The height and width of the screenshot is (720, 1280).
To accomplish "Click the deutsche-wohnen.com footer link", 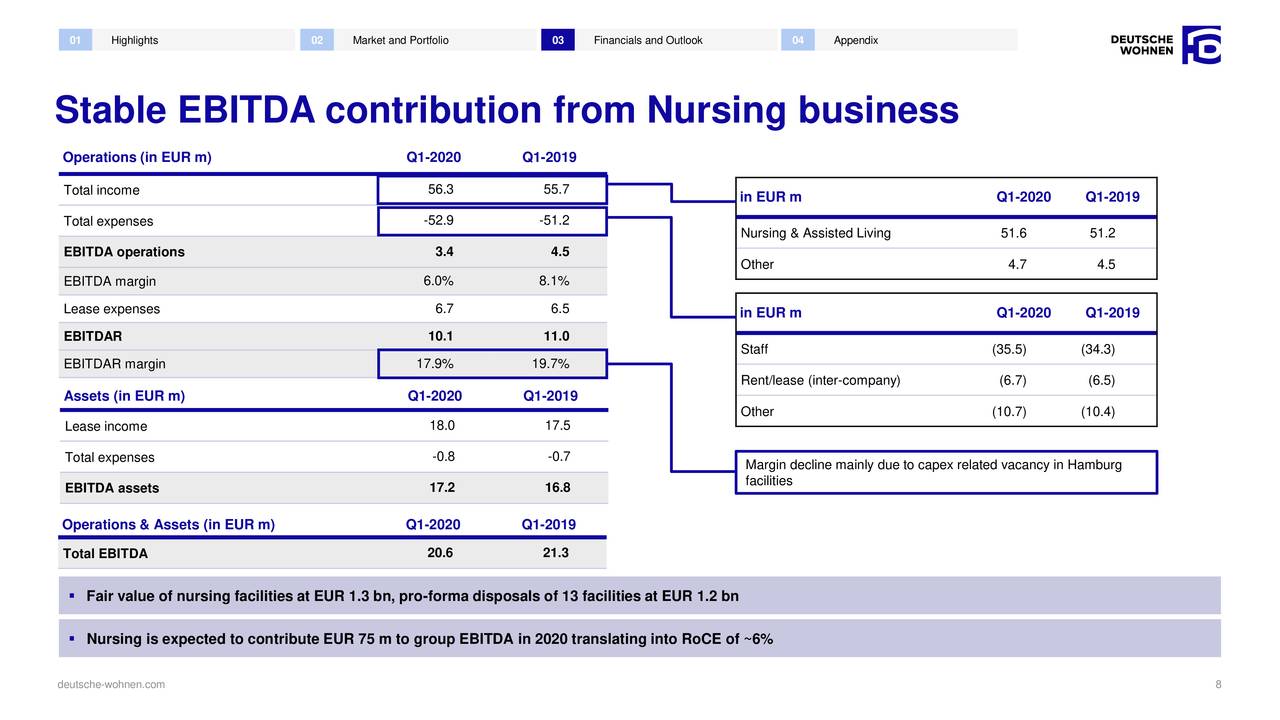I will tap(112, 684).
